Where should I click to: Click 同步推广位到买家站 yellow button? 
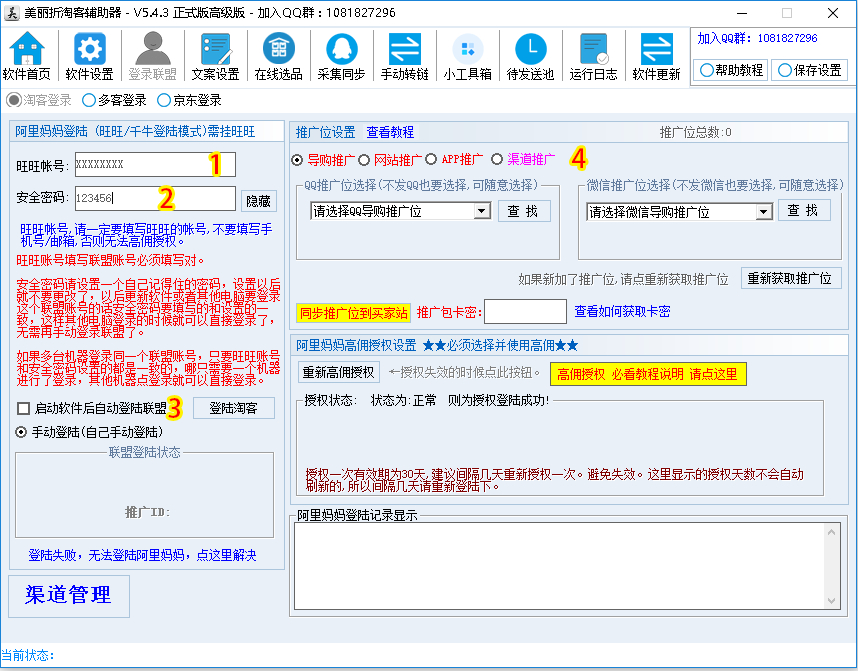tap(353, 313)
